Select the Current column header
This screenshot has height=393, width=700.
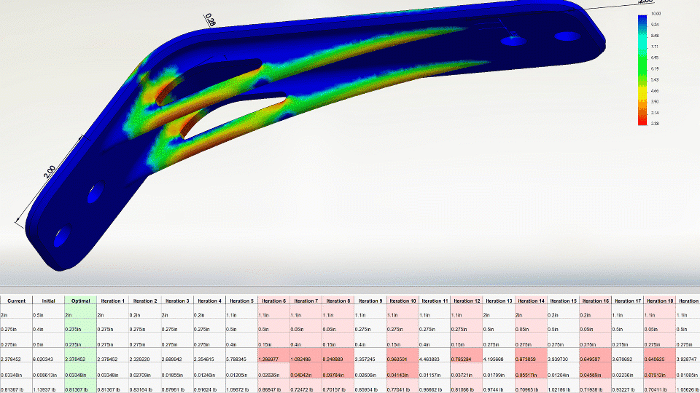coord(16,301)
